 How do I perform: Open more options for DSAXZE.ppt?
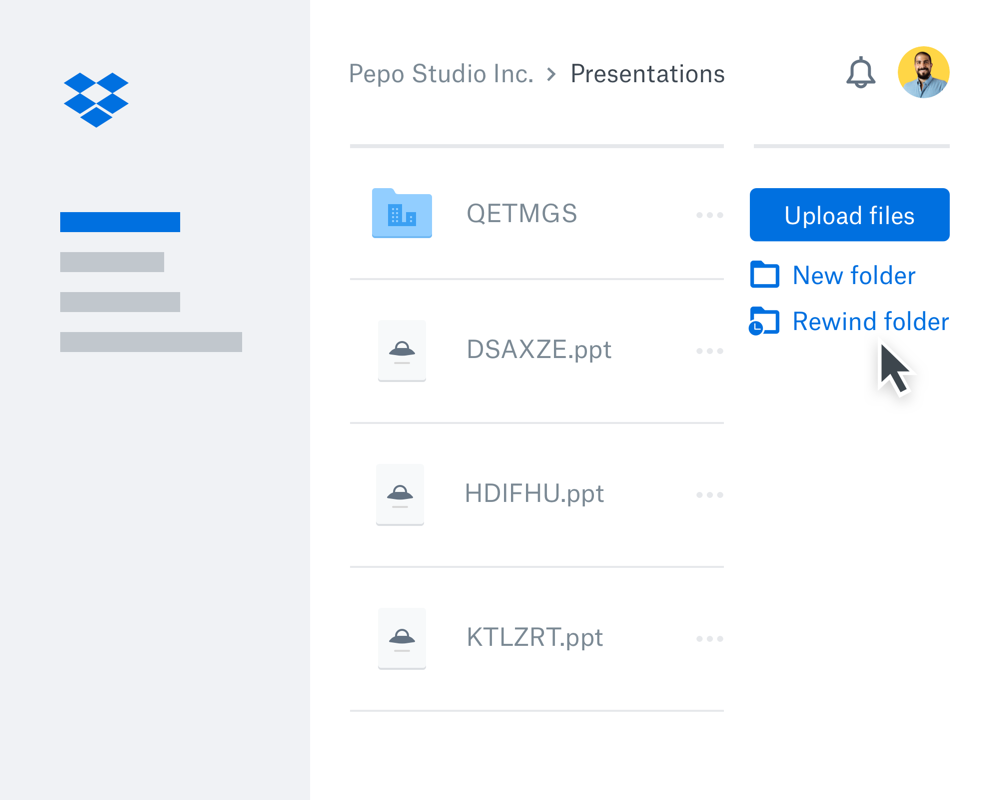click(709, 351)
